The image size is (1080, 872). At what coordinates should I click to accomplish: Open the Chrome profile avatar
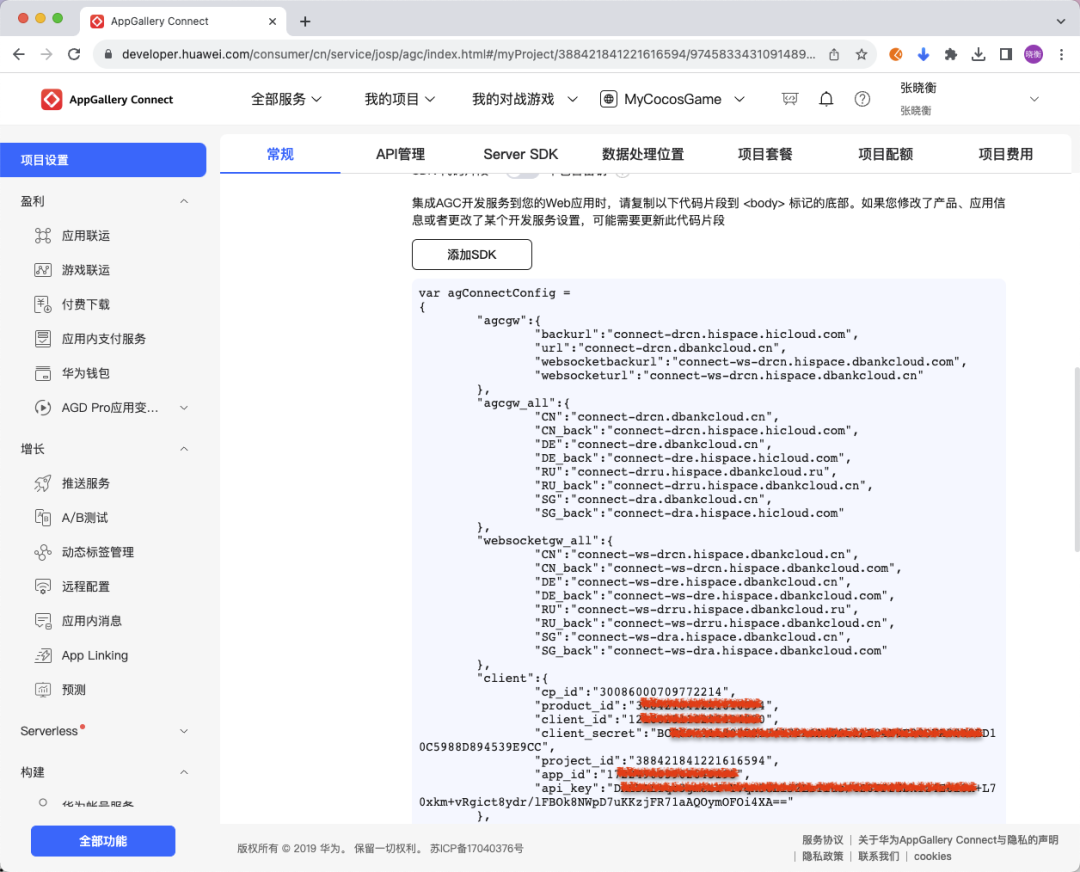pos(1033,54)
